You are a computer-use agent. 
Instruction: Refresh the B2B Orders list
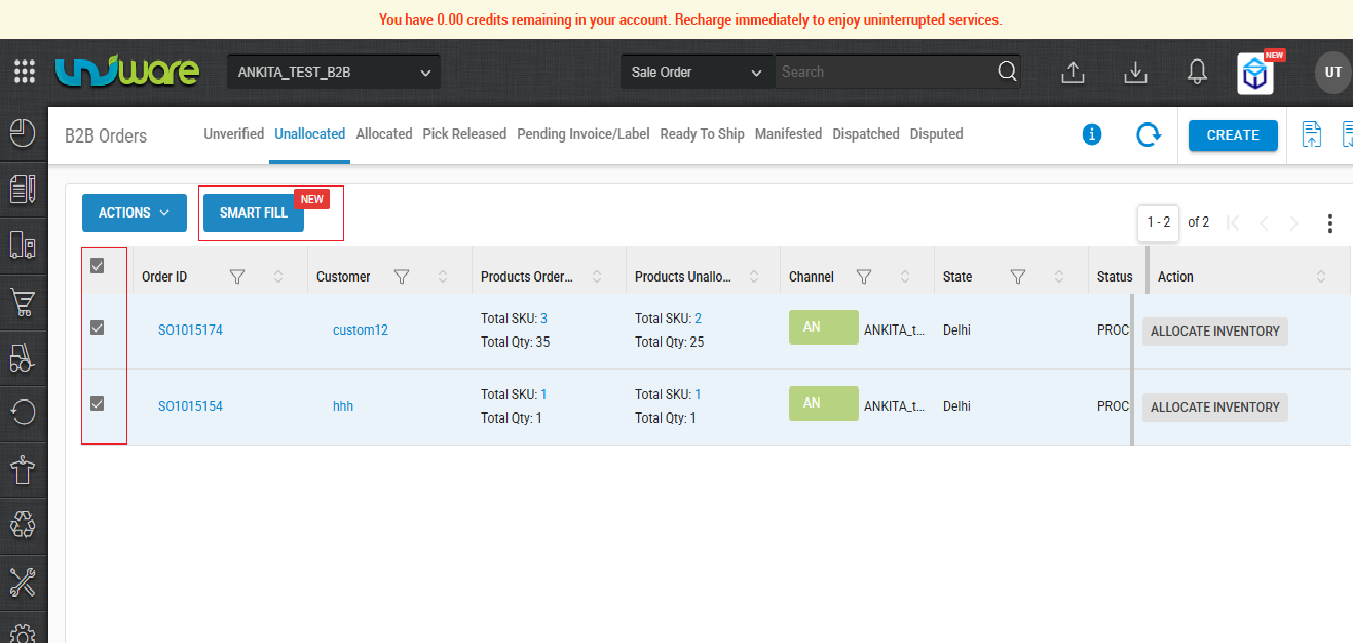tap(1147, 134)
